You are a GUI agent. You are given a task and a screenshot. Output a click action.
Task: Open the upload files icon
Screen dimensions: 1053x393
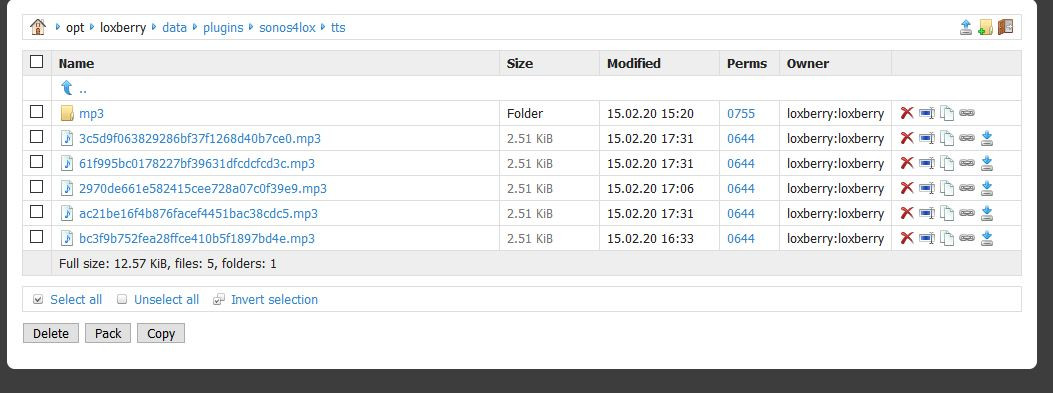966,28
